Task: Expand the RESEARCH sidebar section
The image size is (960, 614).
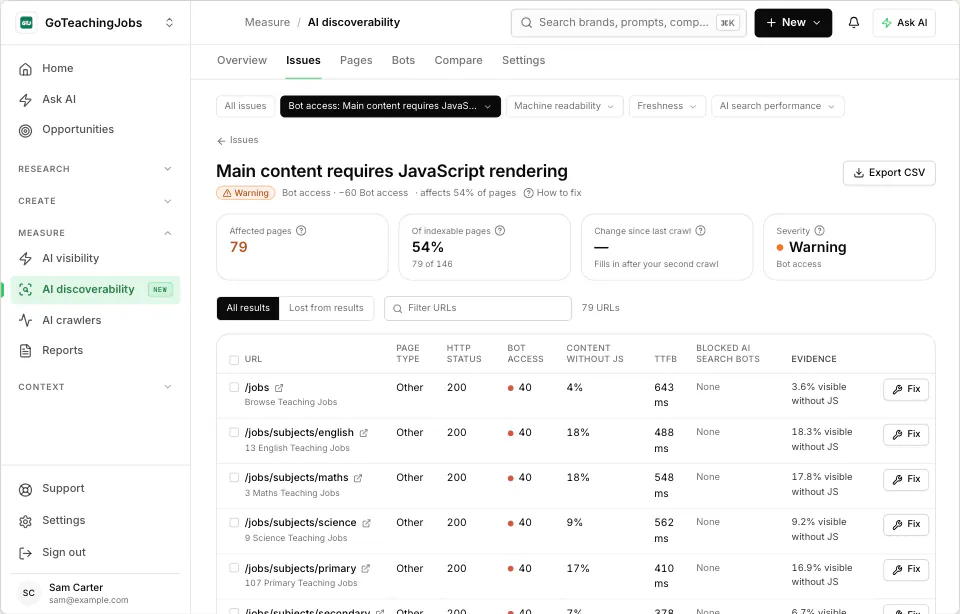Action: click(95, 169)
